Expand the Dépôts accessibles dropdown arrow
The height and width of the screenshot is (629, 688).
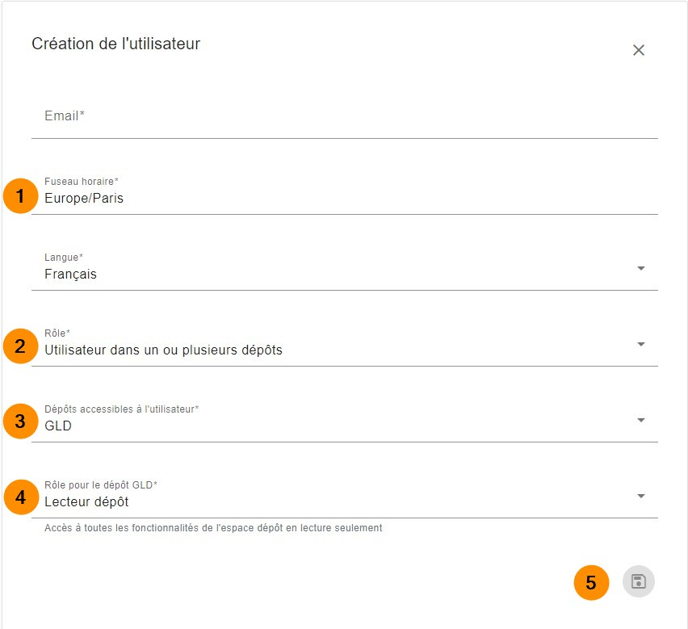[641, 420]
